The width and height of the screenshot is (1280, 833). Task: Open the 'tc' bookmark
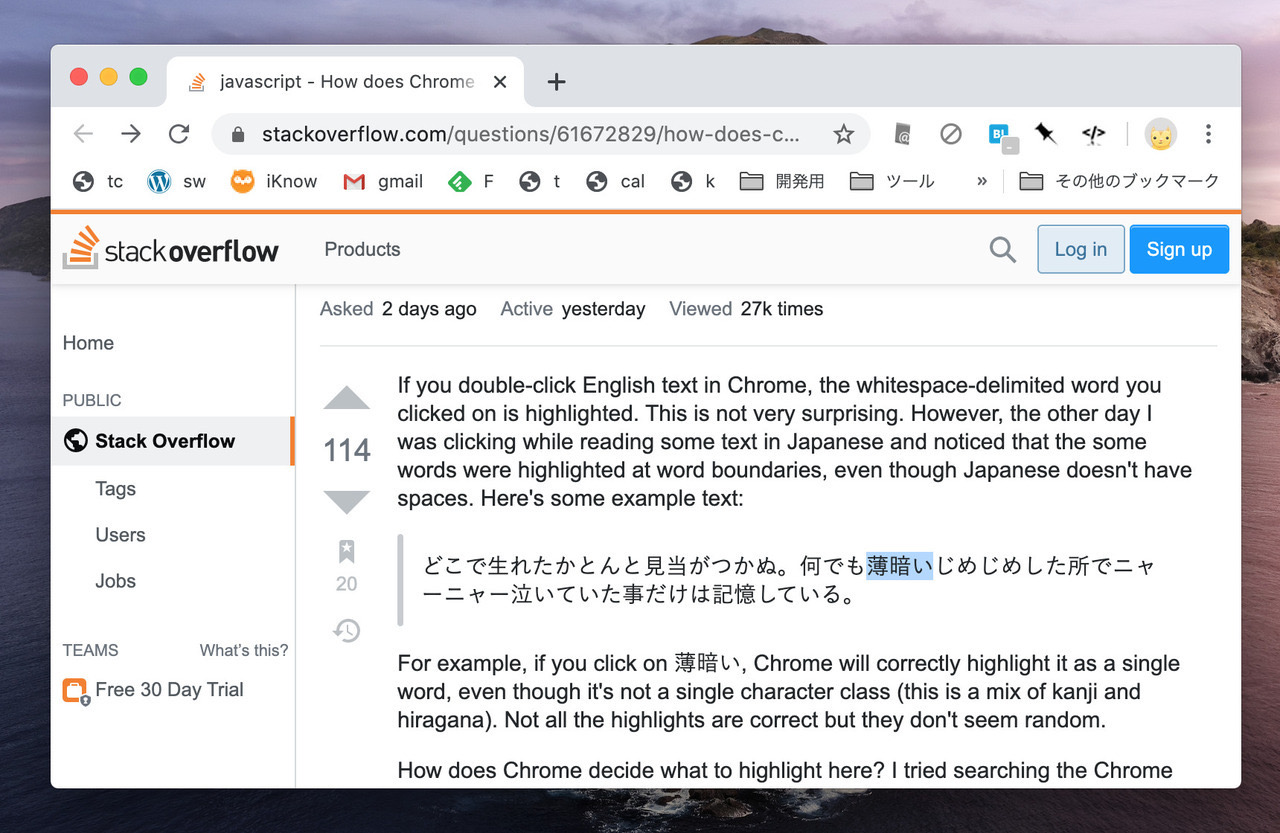coord(98,181)
